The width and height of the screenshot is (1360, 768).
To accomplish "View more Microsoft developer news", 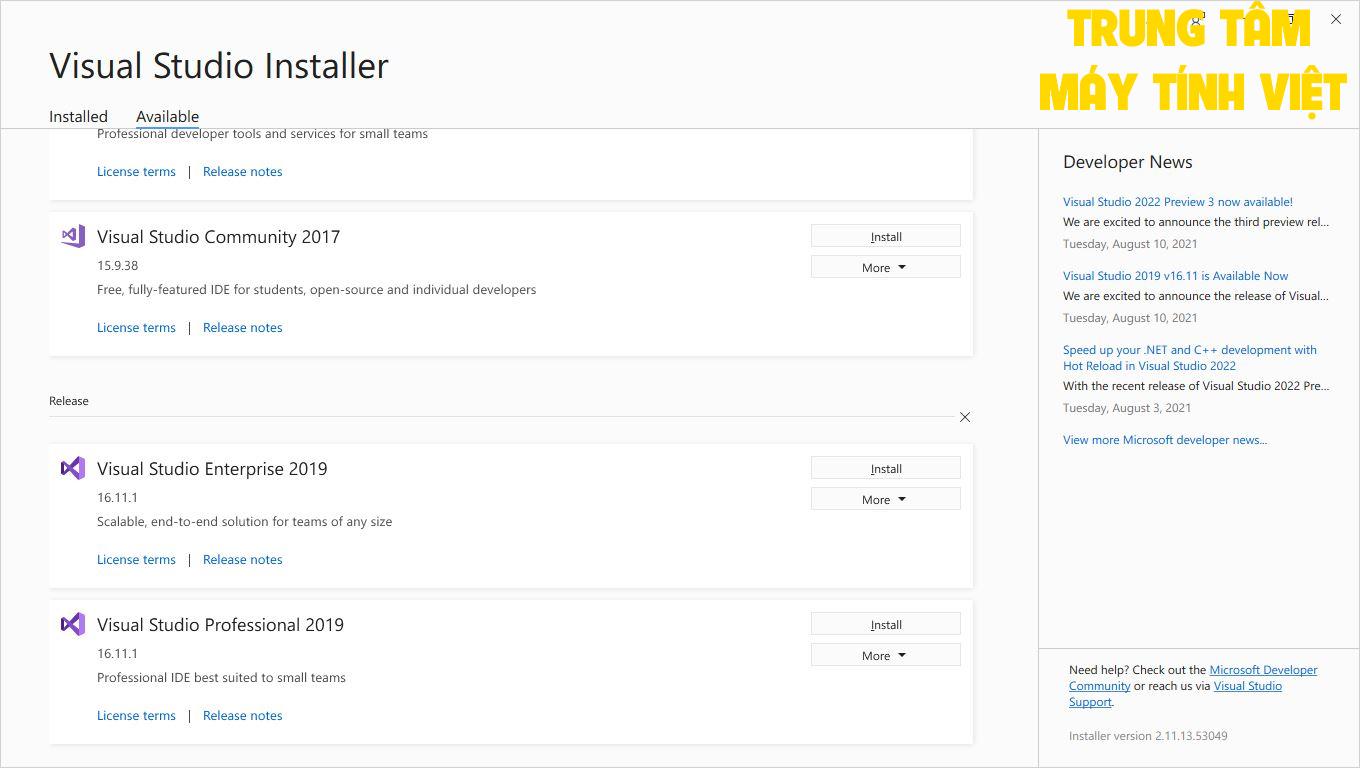I will pyautogui.click(x=1165, y=440).
